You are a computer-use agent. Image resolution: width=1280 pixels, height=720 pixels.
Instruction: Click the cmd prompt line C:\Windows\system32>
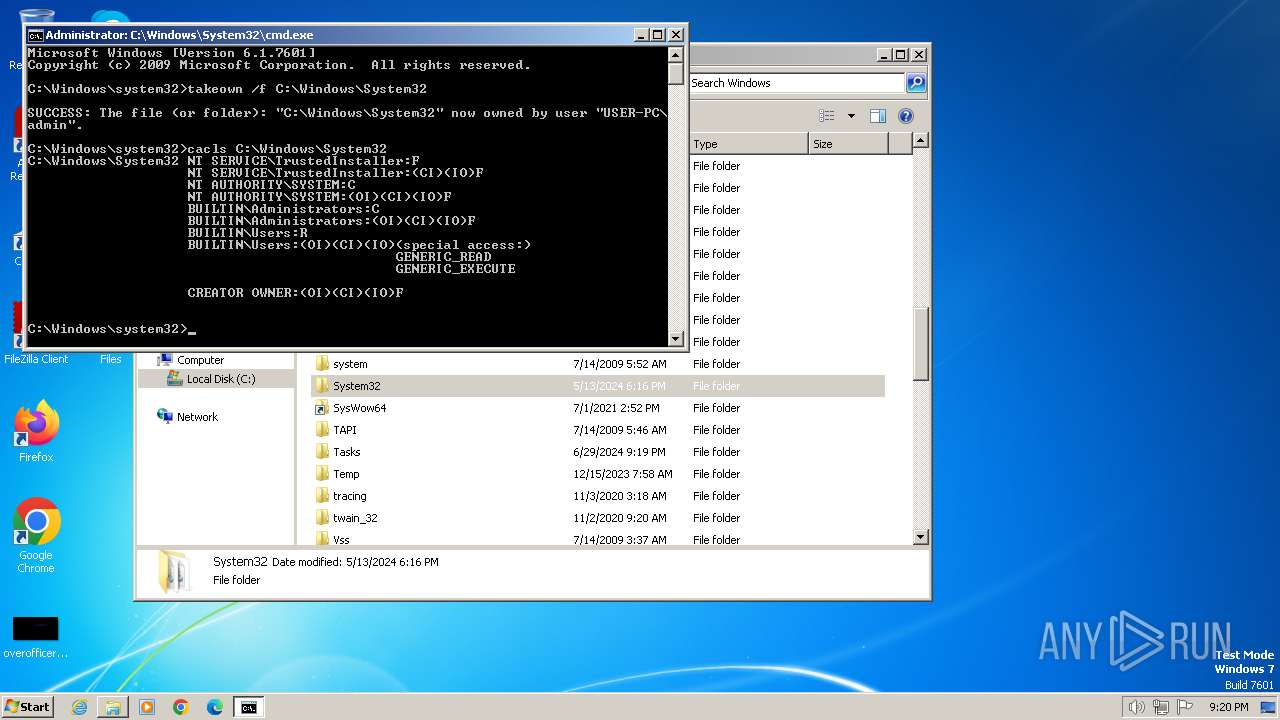click(107, 329)
